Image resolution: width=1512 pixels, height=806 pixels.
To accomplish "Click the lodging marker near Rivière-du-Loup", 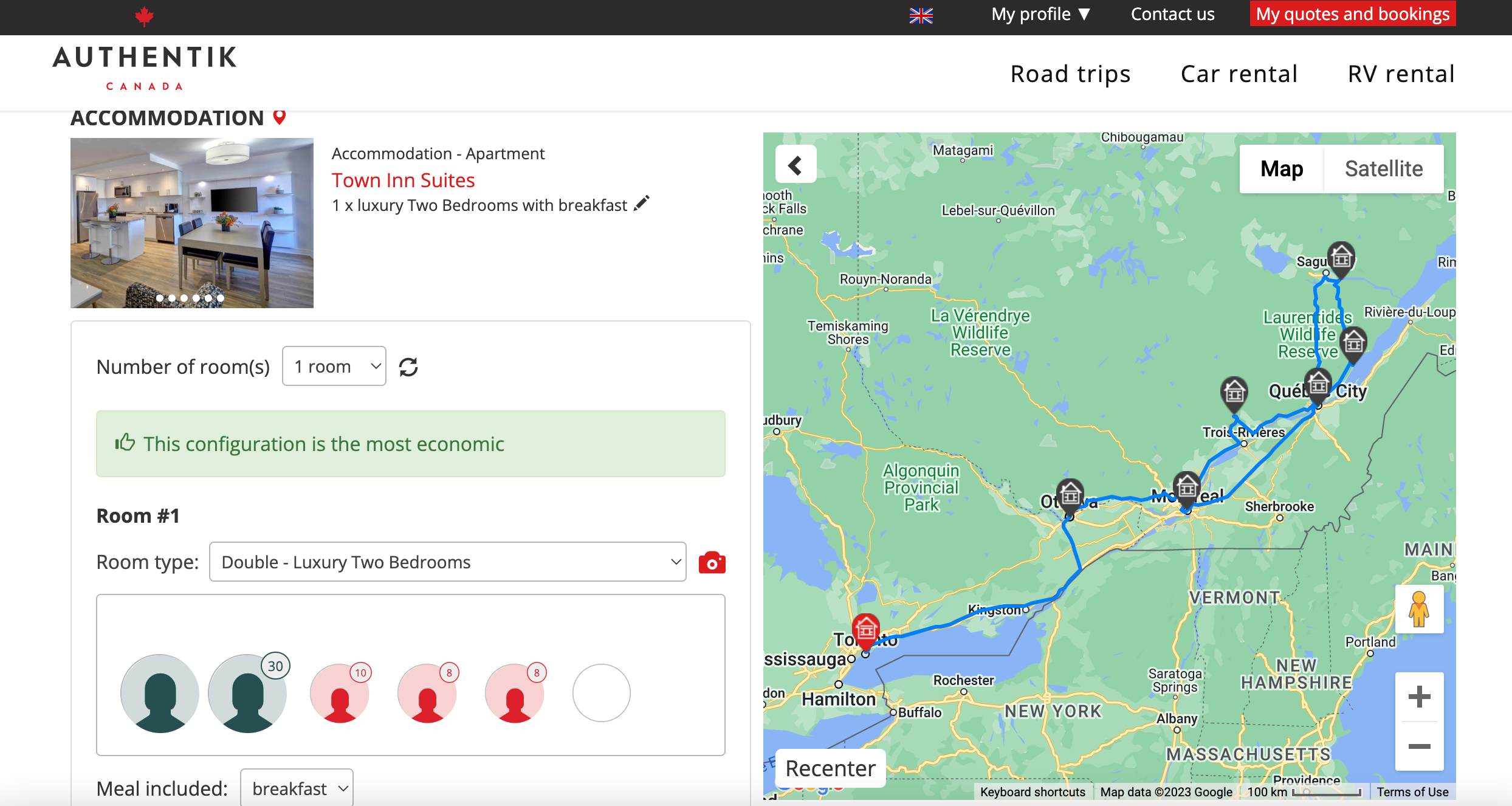I will [1353, 345].
